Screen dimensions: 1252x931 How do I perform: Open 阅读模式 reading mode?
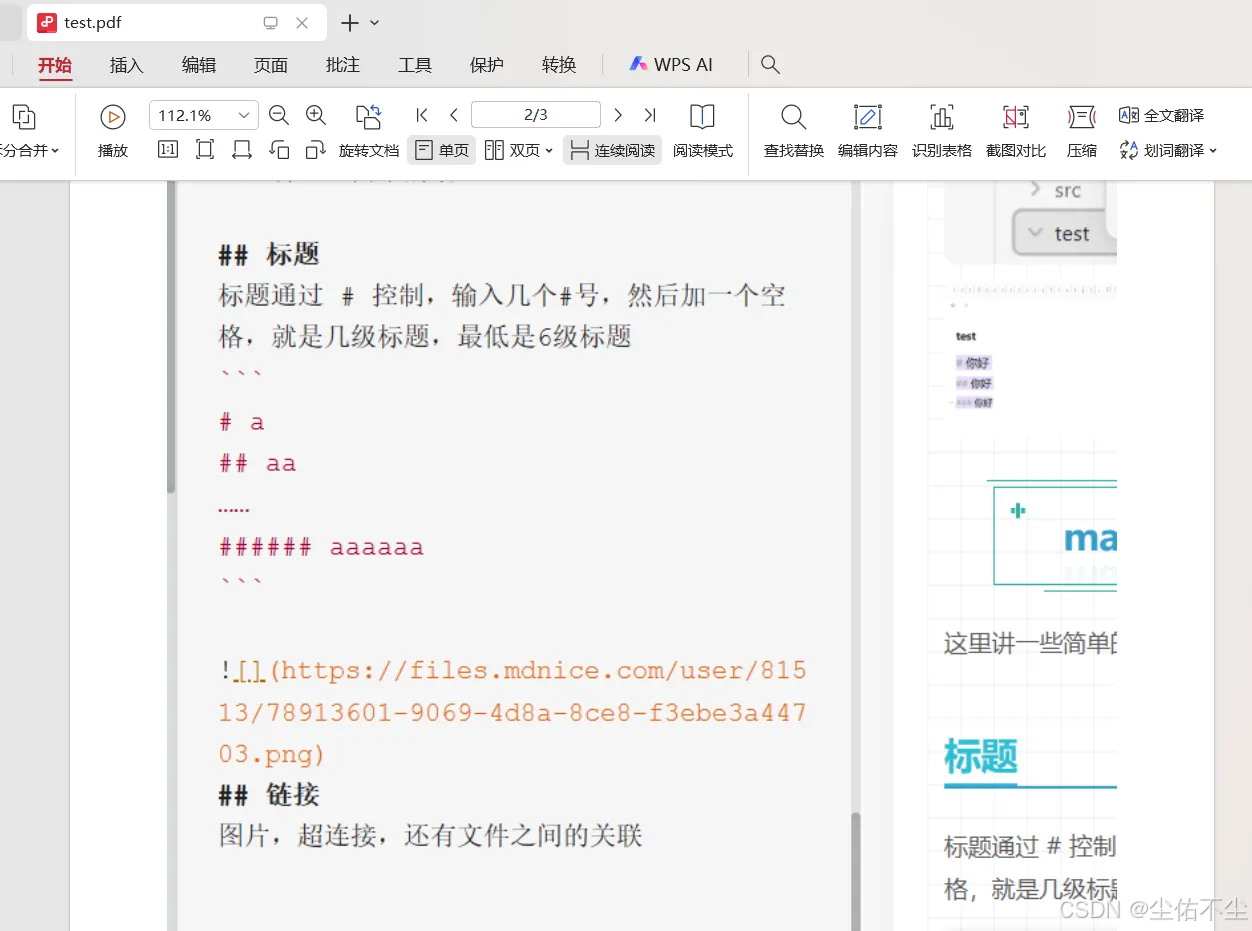tap(703, 130)
